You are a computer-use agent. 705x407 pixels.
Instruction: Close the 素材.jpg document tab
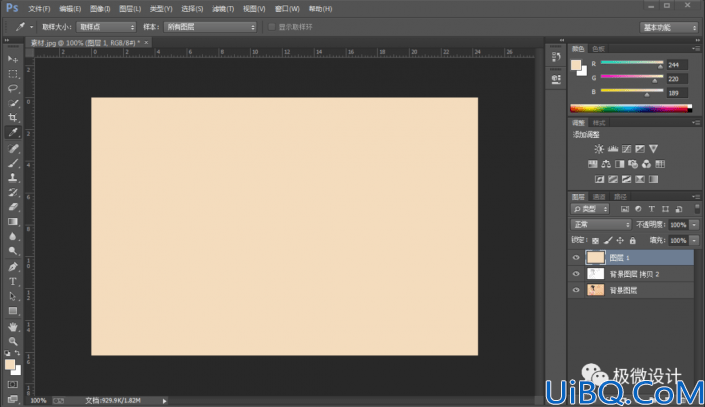pyautogui.click(x=146, y=42)
